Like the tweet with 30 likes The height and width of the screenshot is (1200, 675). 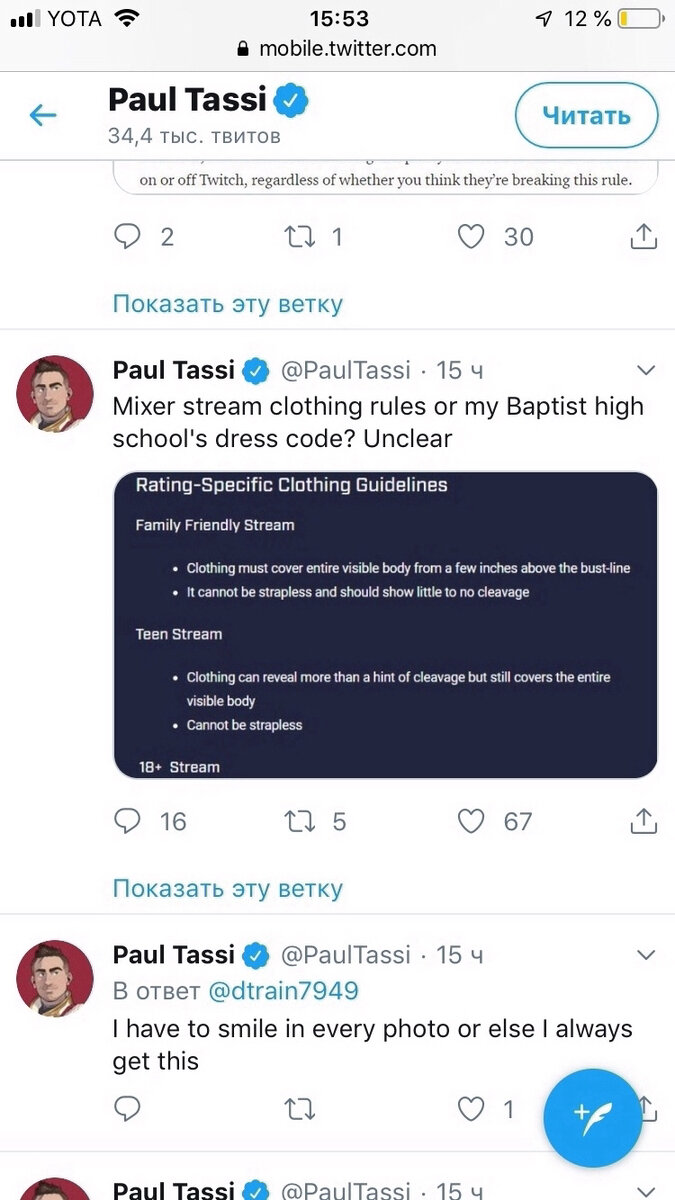471,237
